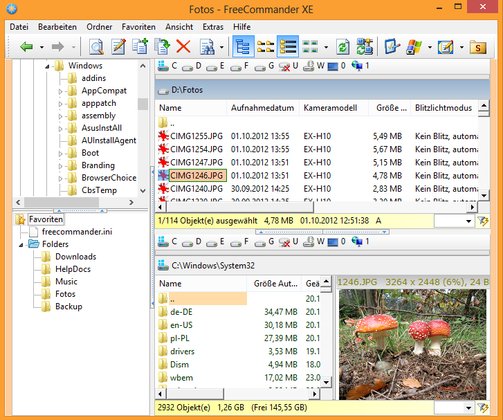This screenshot has width=503, height=420.
Task: Click the Windows flag toolbar icon
Action: 414,47
